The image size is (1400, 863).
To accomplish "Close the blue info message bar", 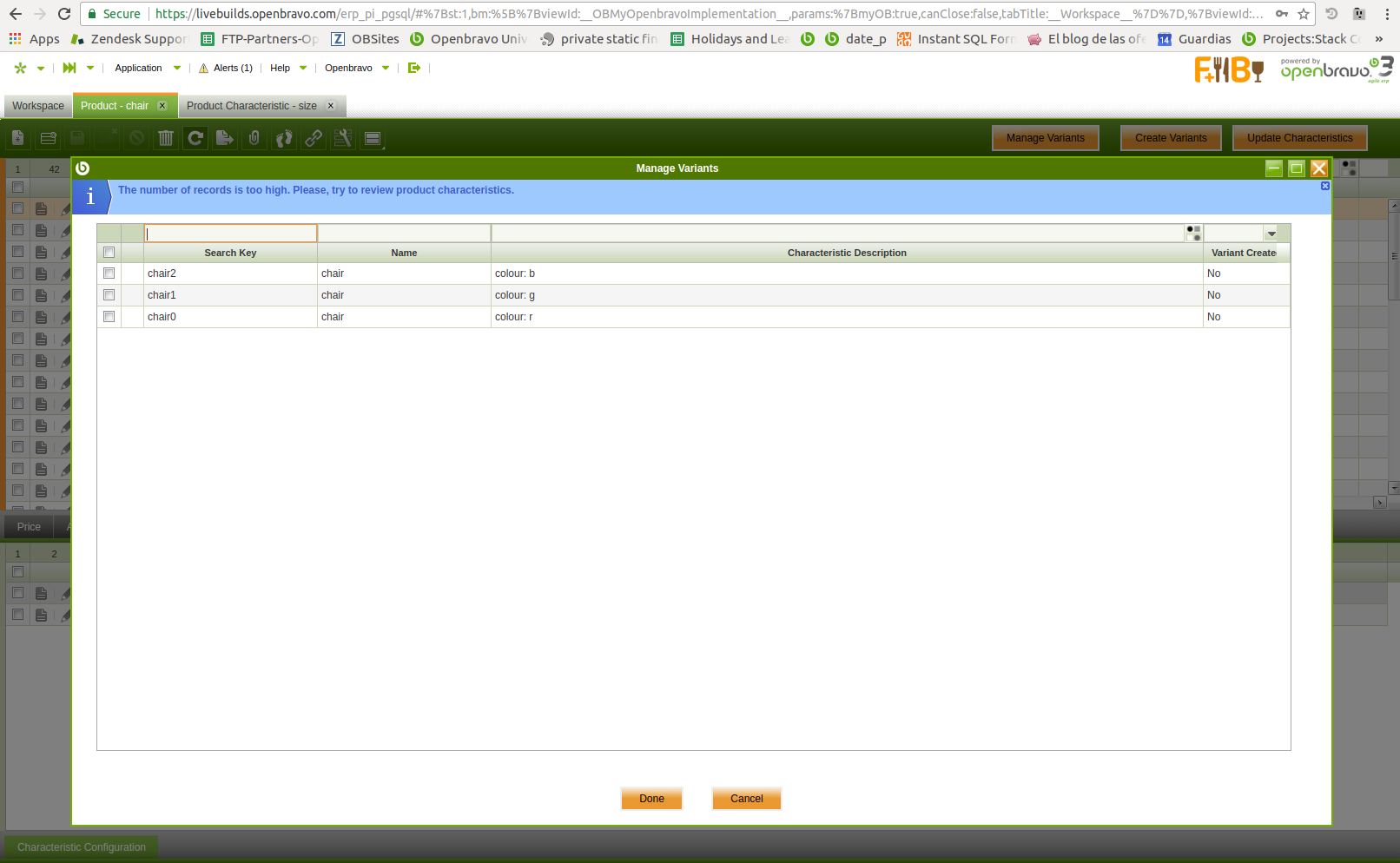I will coord(1325,186).
